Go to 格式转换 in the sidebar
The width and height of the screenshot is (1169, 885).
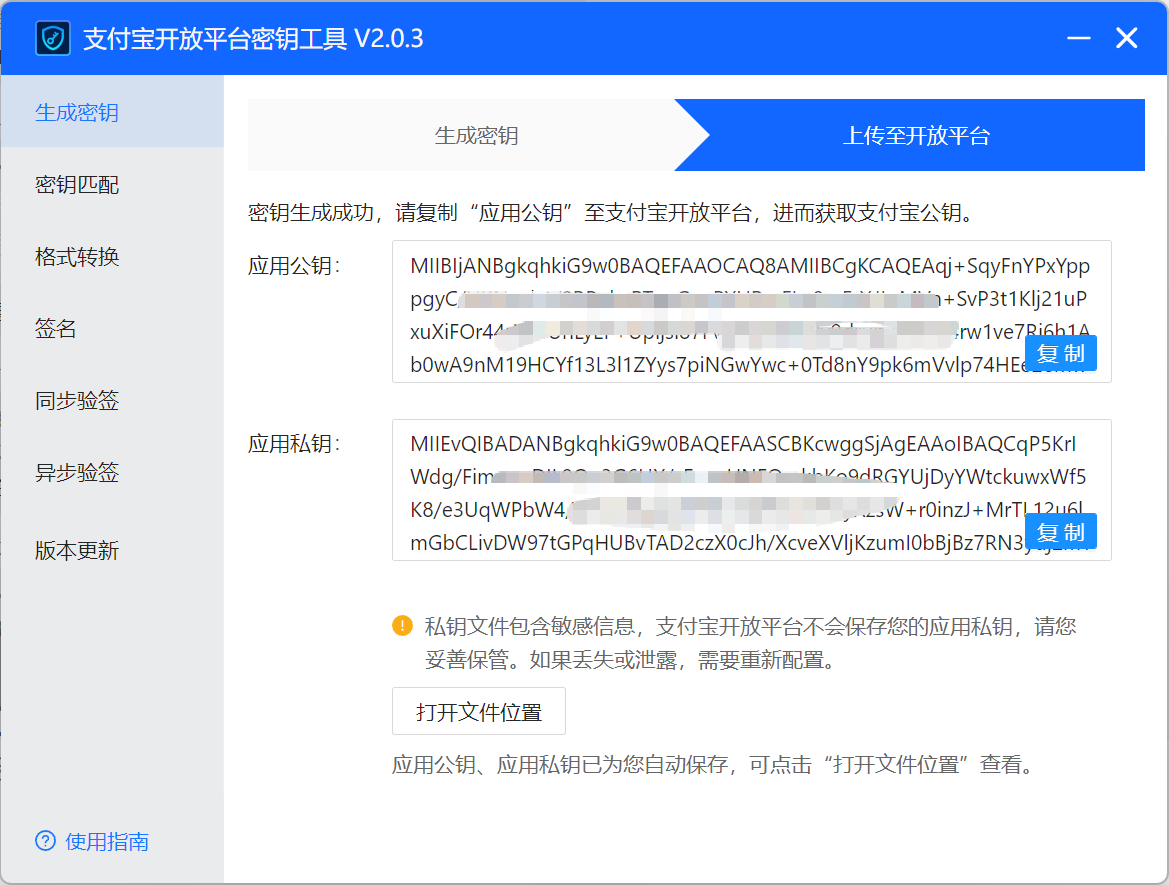(x=112, y=256)
